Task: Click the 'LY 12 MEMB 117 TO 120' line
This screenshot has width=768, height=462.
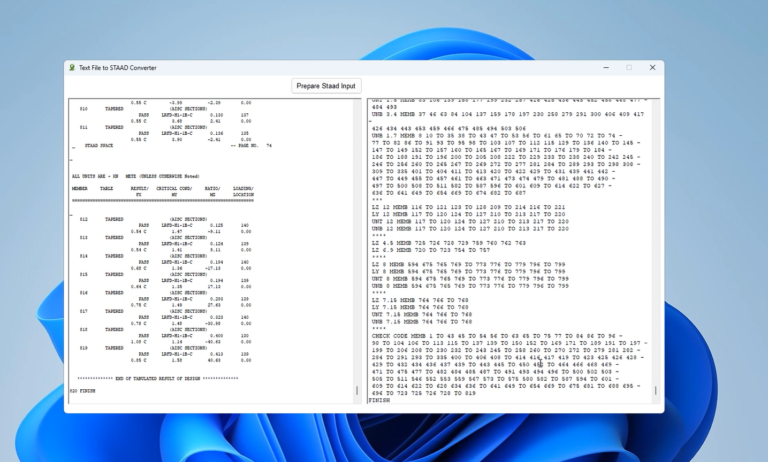Action: tap(469, 214)
